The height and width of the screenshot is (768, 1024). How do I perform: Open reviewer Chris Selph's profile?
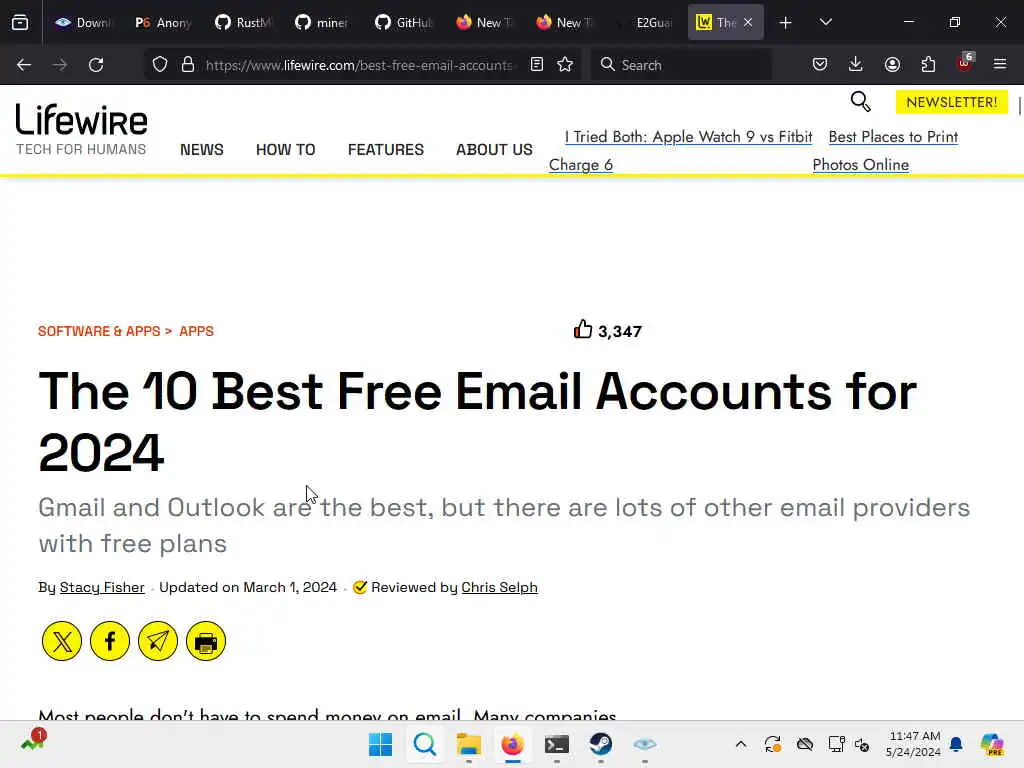500,587
